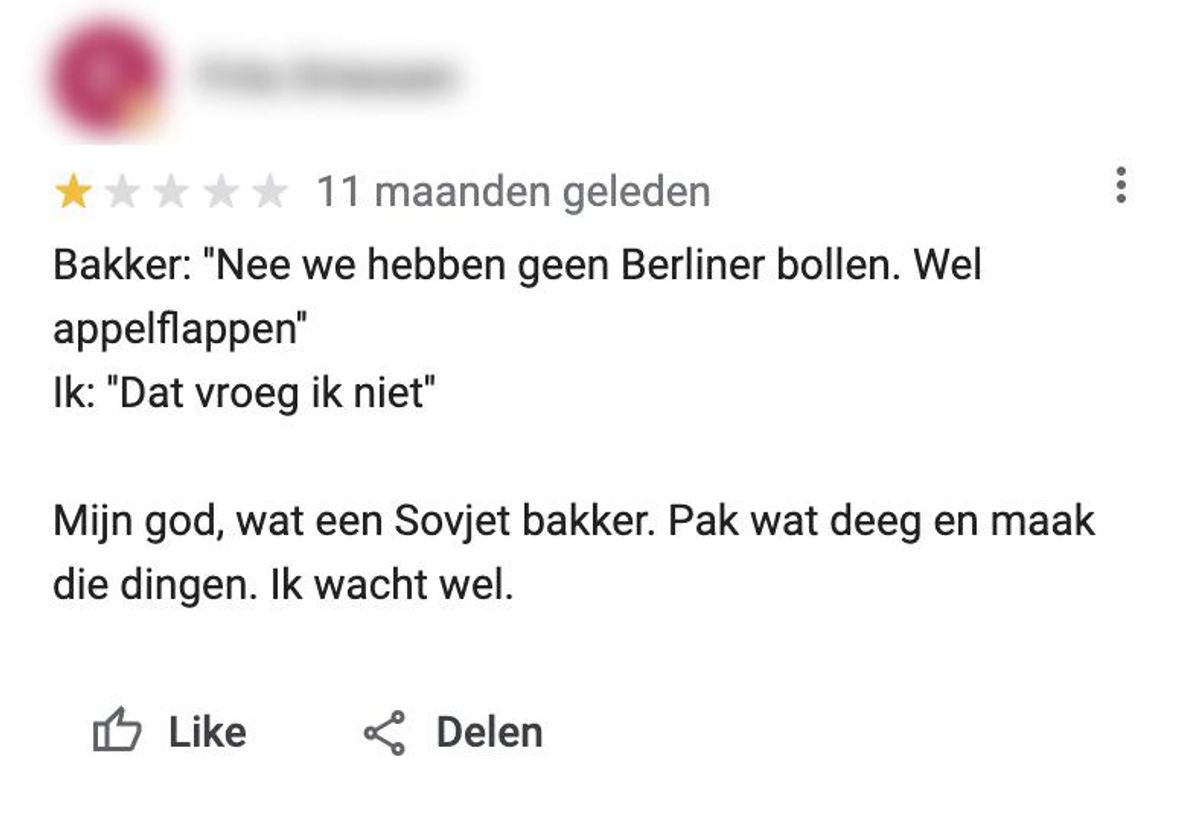Open the review's three-dot options menu

coord(1121,187)
